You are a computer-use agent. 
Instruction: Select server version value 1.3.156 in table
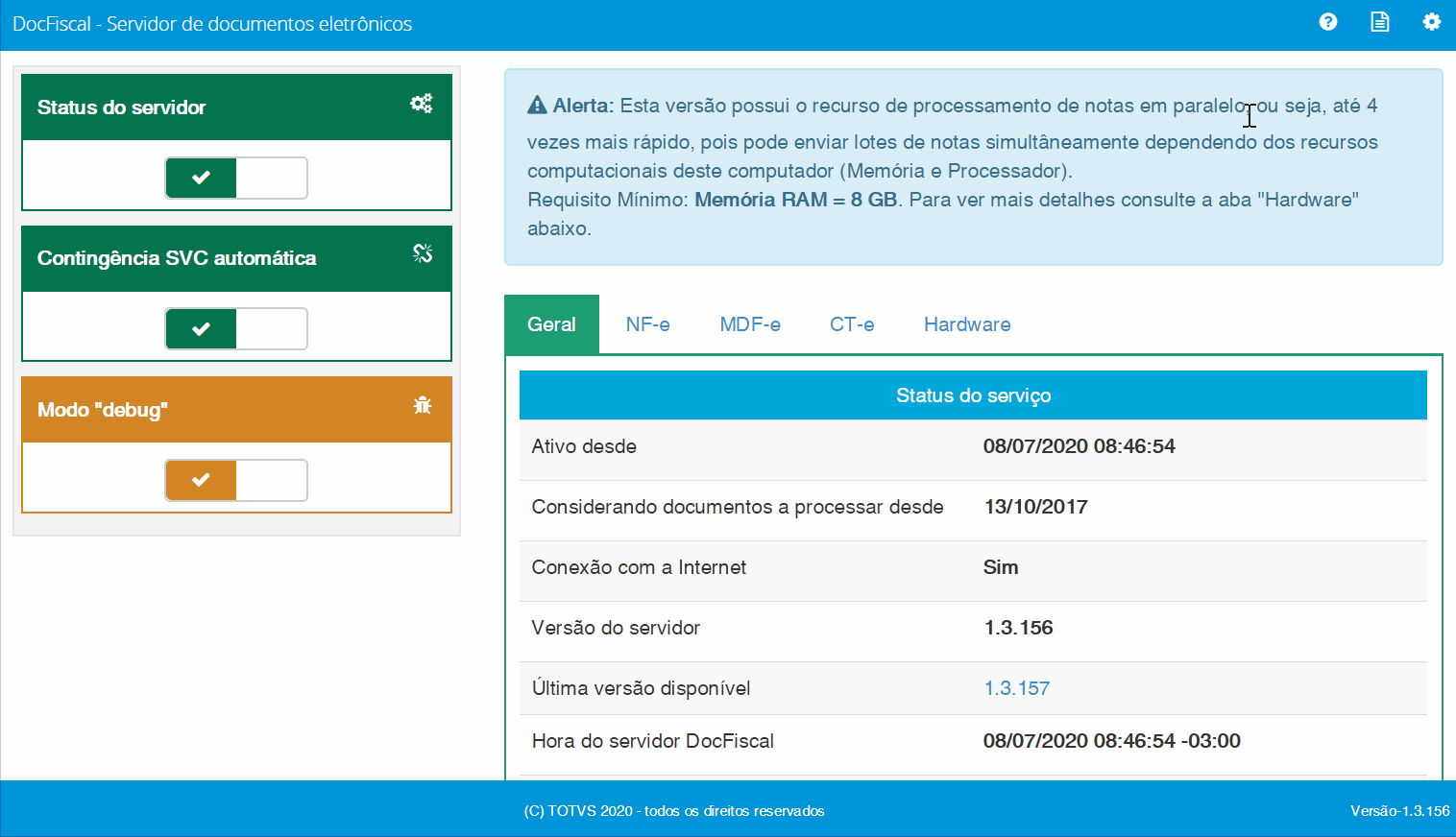click(x=1018, y=628)
